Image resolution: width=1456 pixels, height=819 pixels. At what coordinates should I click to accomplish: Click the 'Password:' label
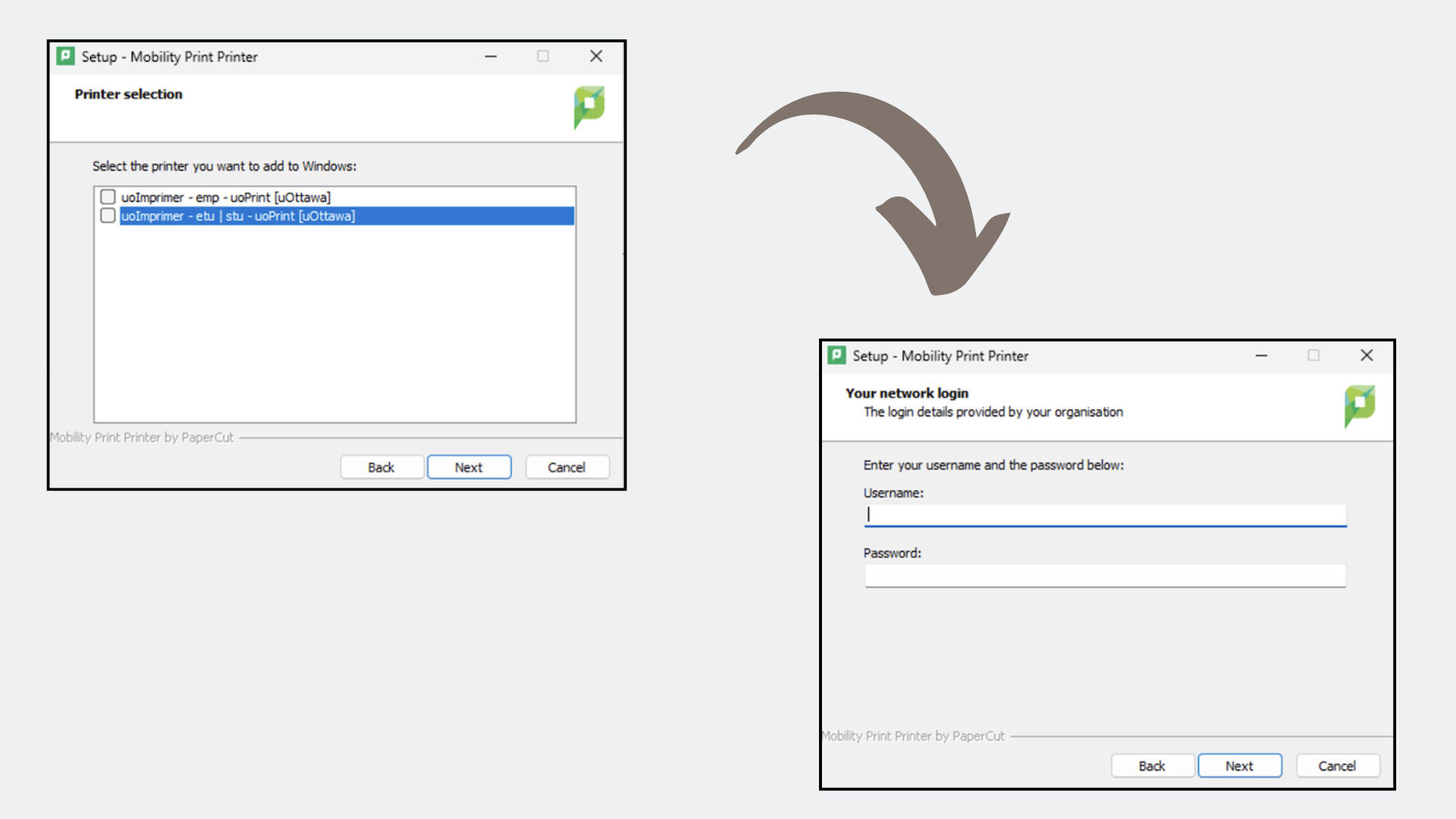click(893, 553)
